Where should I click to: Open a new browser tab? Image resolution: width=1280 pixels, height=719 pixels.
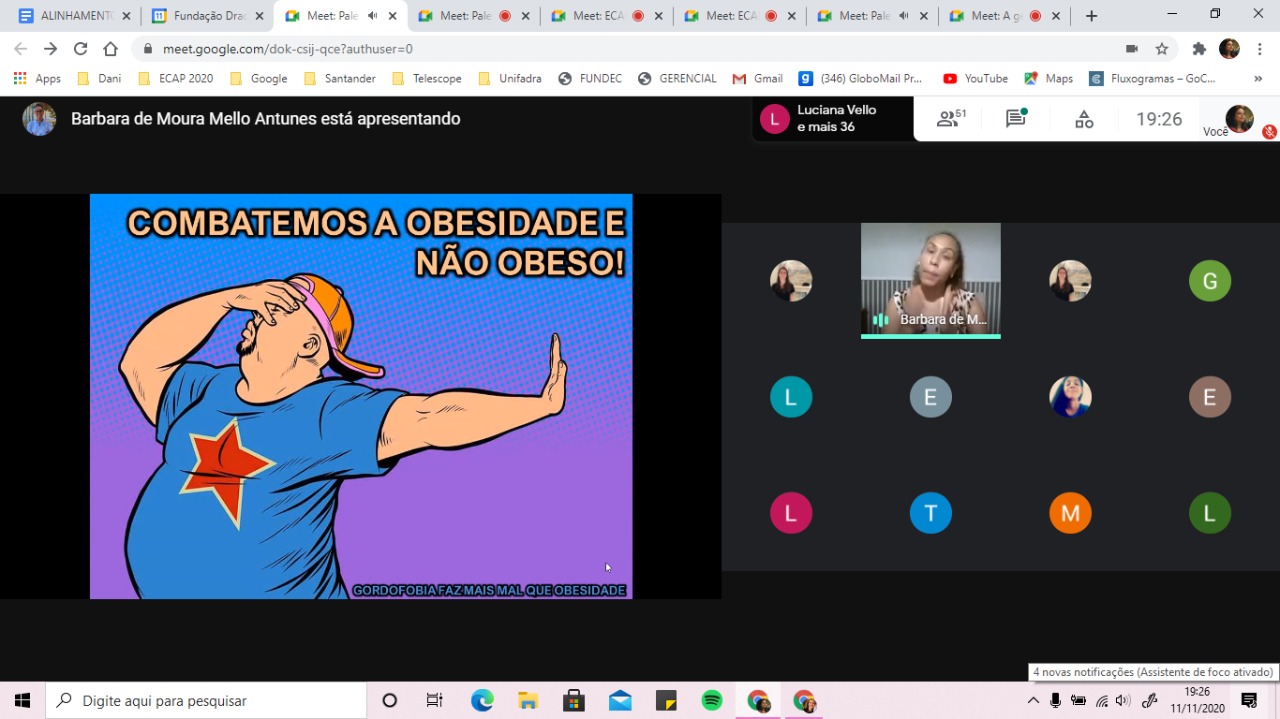[x=1091, y=15]
